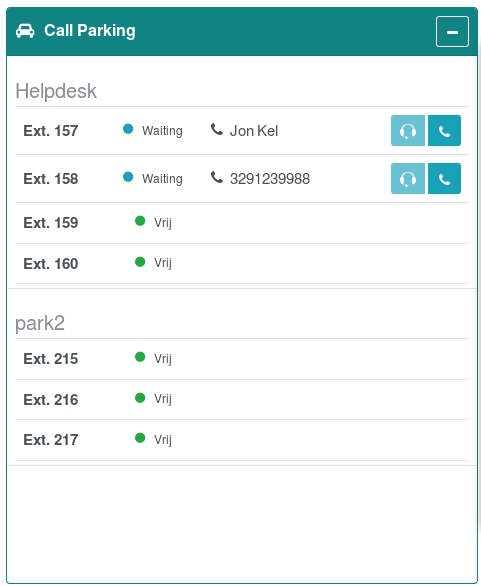This screenshot has width=481, height=586.
Task: Select the Ext. 157 label
Action: [51, 131]
